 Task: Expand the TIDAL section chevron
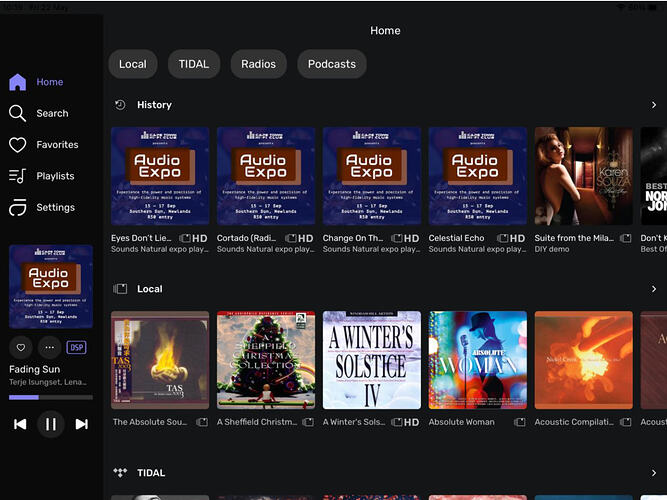pyautogui.click(x=654, y=473)
